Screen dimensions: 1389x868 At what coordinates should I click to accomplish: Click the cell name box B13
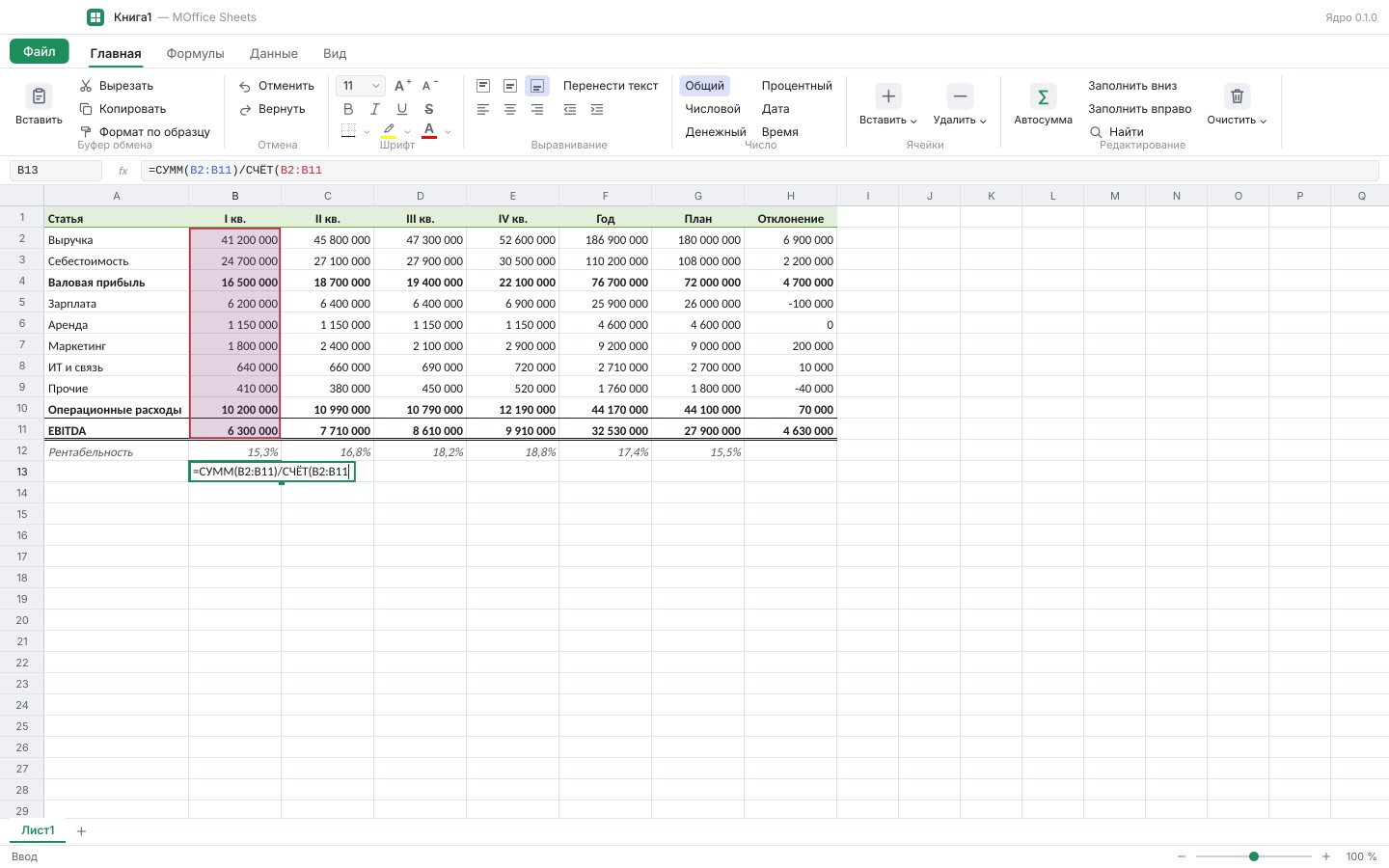coord(56,171)
